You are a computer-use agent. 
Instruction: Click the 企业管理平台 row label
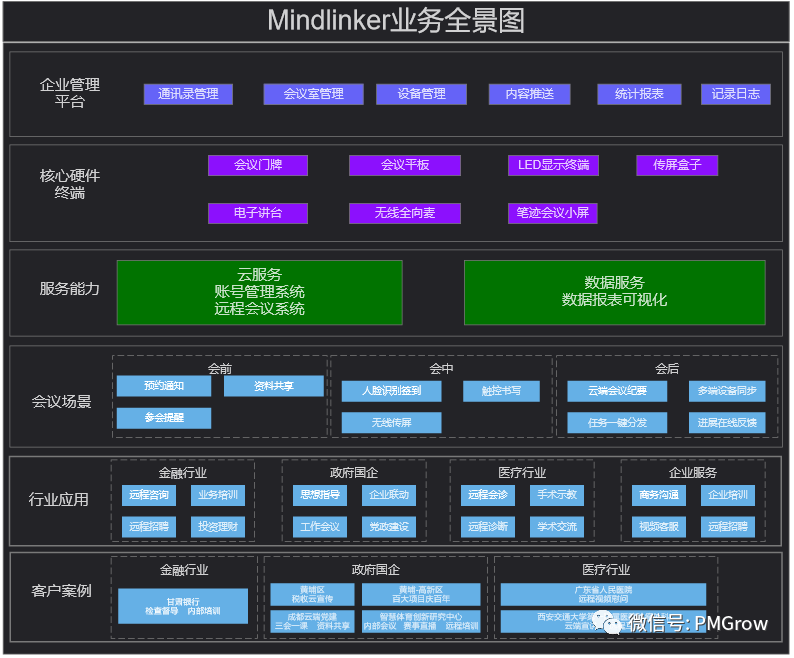pos(70,93)
